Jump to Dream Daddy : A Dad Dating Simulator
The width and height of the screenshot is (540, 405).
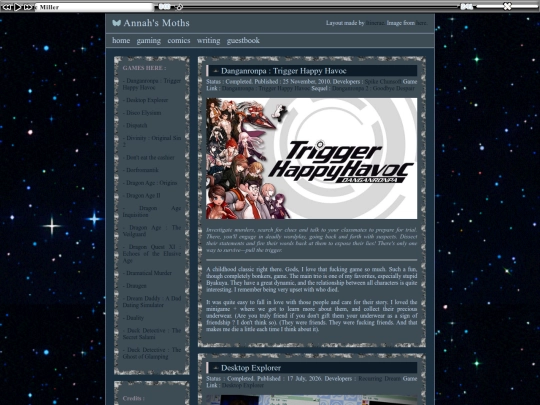152,302
